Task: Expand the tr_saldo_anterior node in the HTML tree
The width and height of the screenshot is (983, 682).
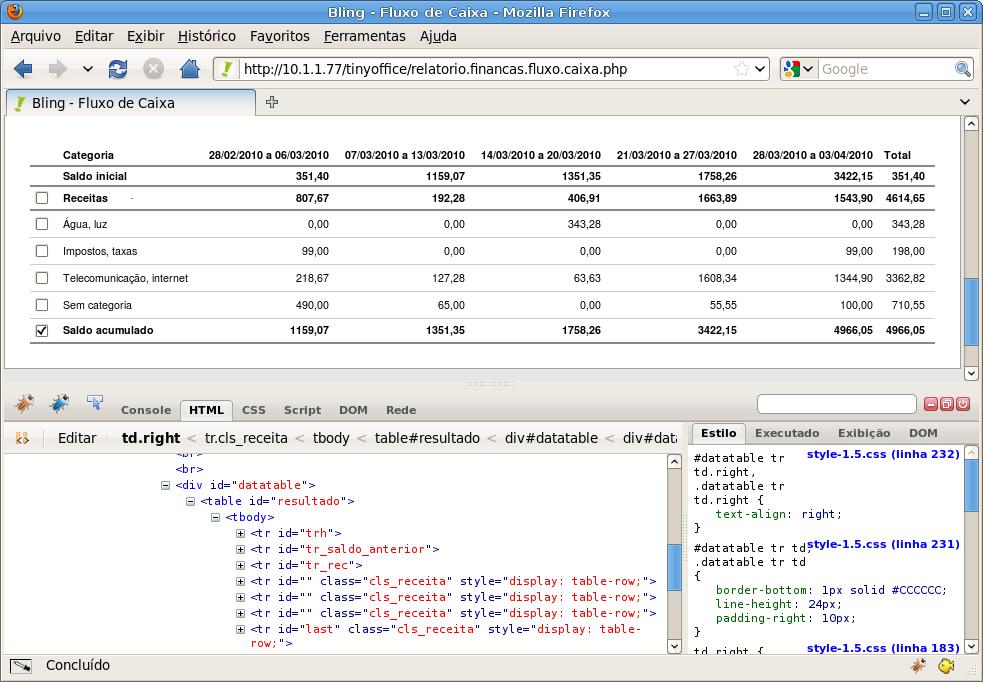Action: click(240, 549)
